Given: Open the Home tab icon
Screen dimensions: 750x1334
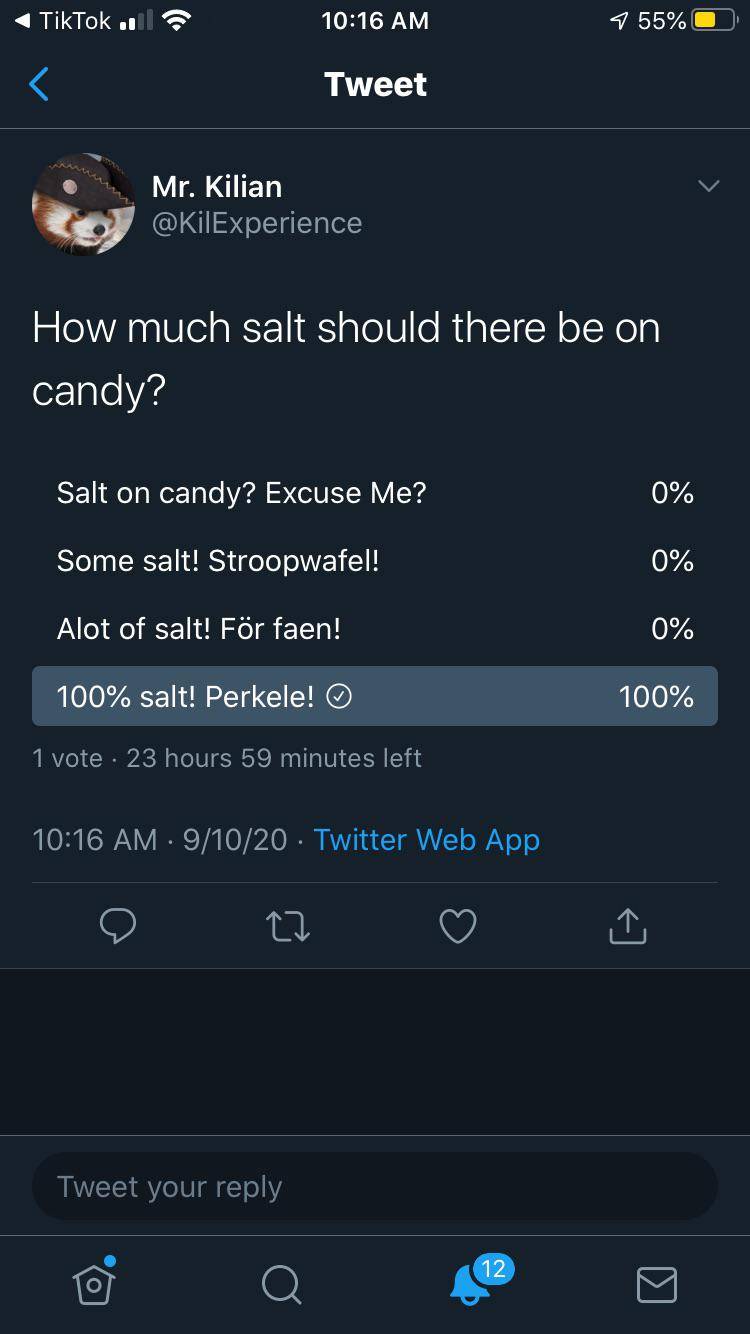Looking at the screenshot, I should 94,1283.
